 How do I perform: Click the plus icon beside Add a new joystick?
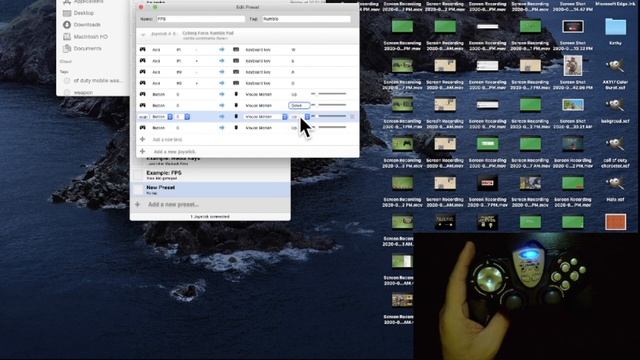(142, 151)
